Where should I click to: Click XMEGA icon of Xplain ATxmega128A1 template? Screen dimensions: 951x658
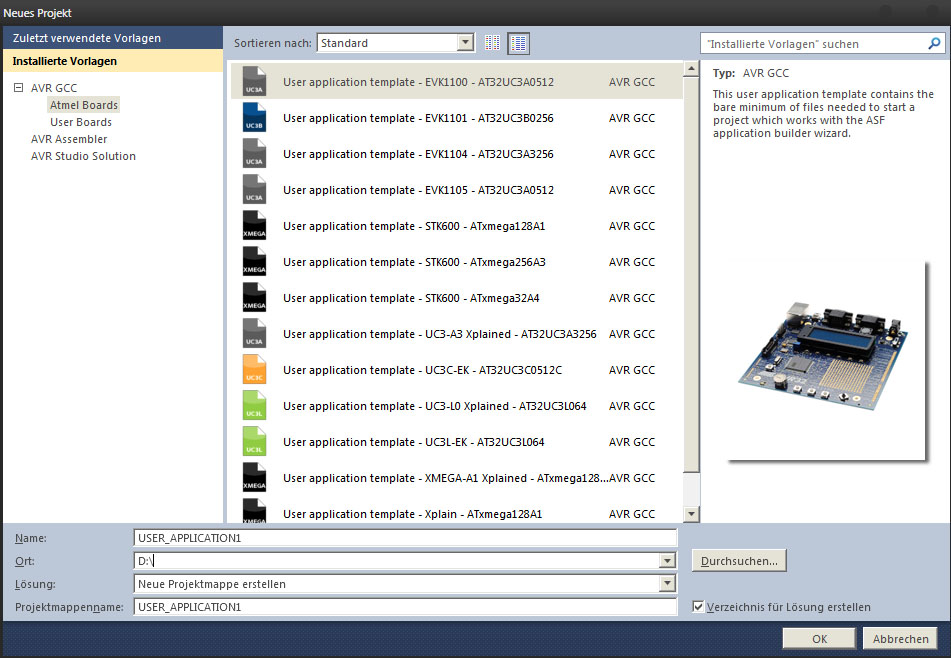(254, 511)
